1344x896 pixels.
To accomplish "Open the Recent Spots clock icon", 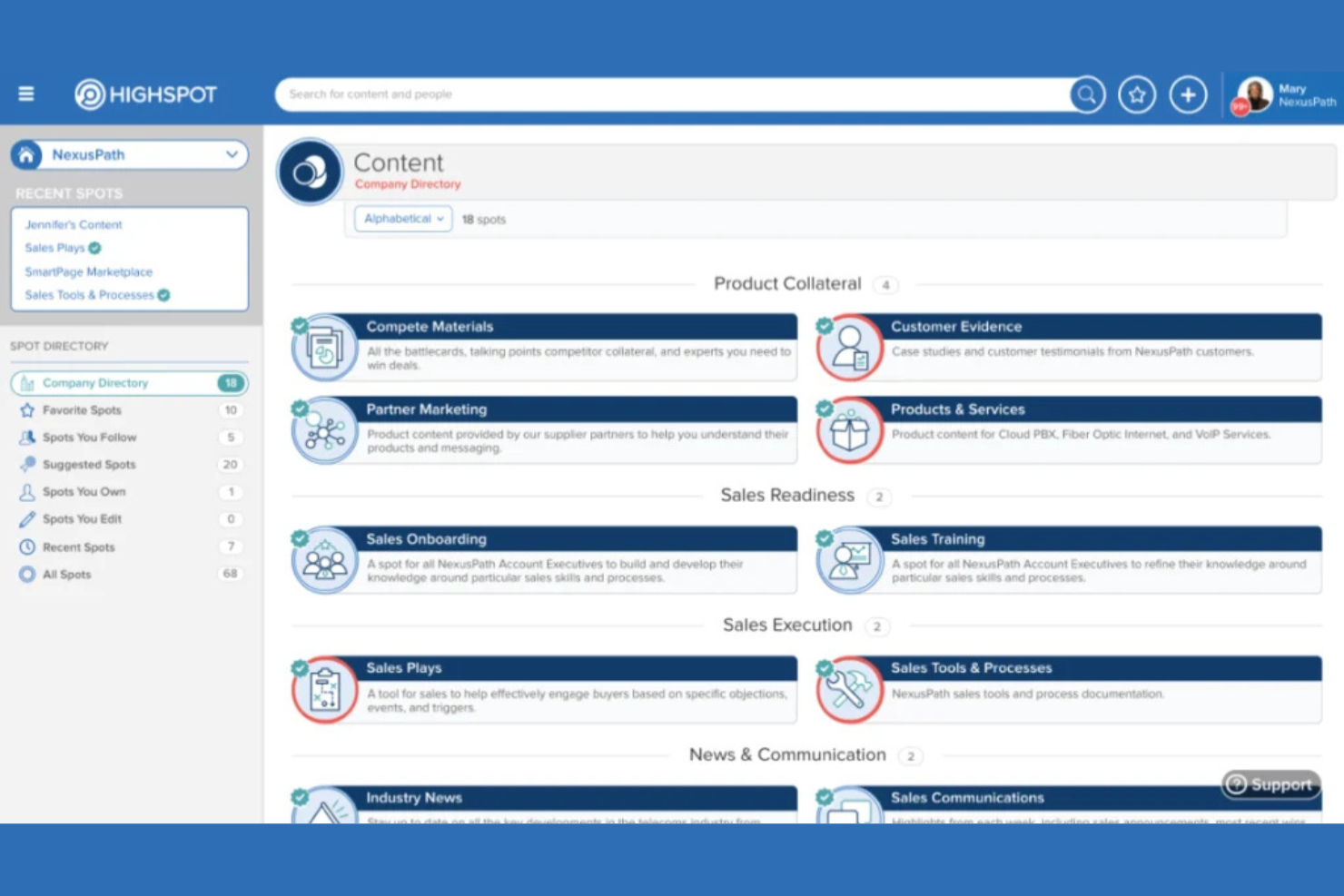I will pyautogui.click(x=27, y=546).
